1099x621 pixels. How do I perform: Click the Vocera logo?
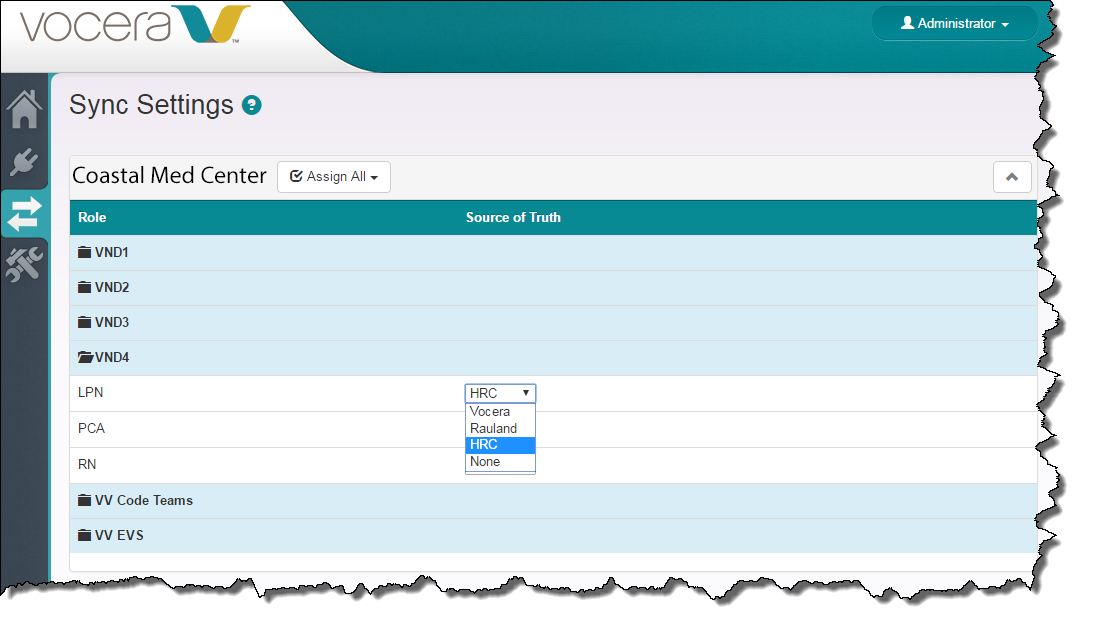(x=135, y=26)
